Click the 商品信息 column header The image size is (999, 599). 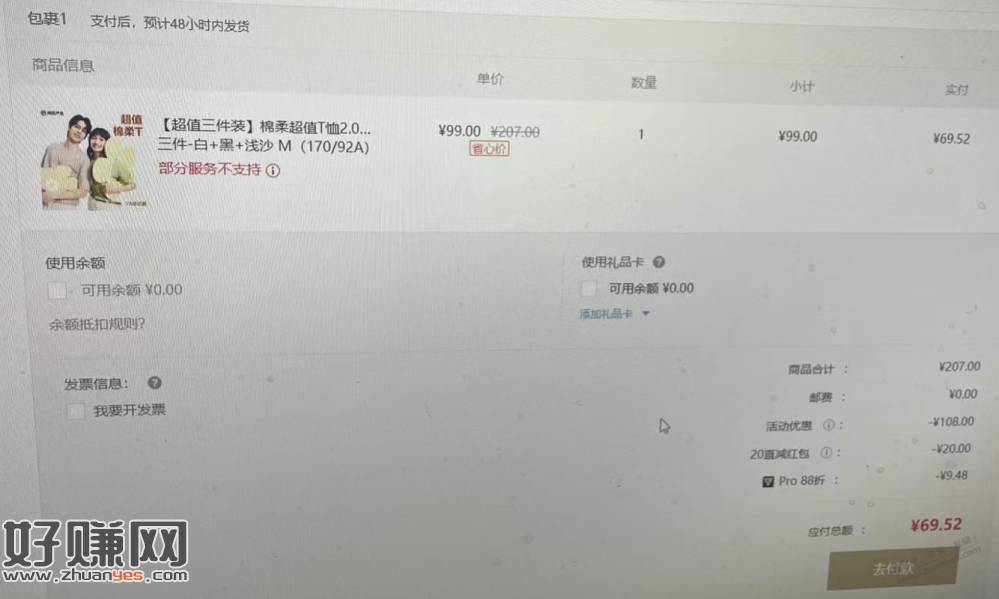pyautogui.click(x=63, y=65)
